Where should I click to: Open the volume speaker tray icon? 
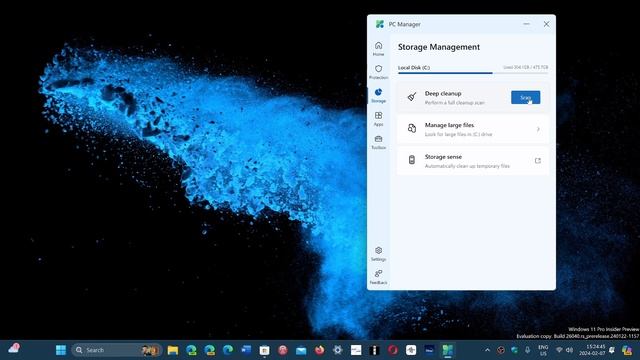[569, 350]
